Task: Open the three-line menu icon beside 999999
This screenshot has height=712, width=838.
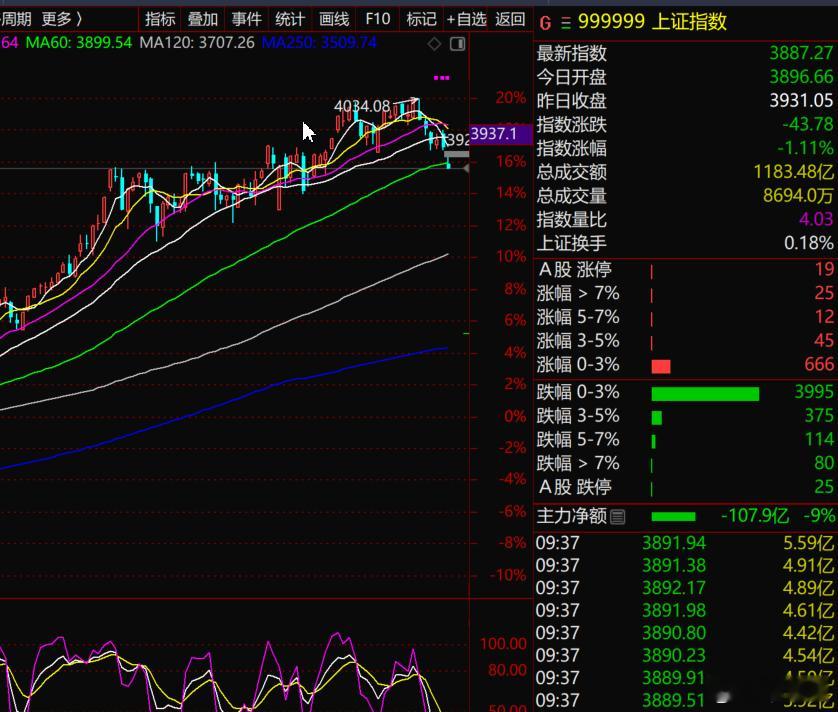Action: coord(565,23)
